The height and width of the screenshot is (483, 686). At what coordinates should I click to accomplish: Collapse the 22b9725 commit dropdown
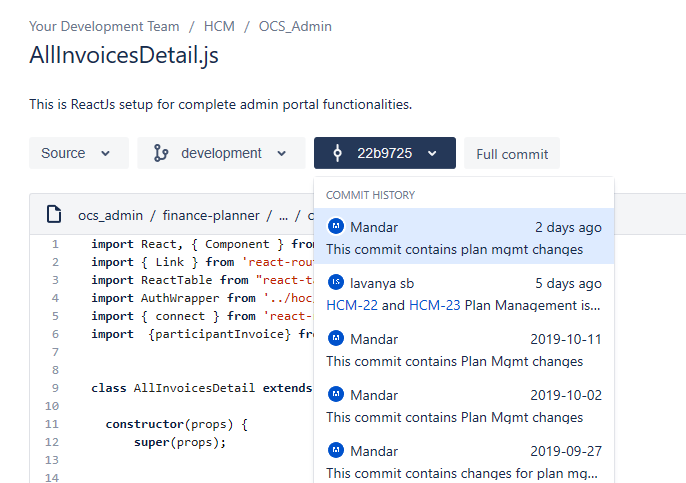click(x=385, y=153)
